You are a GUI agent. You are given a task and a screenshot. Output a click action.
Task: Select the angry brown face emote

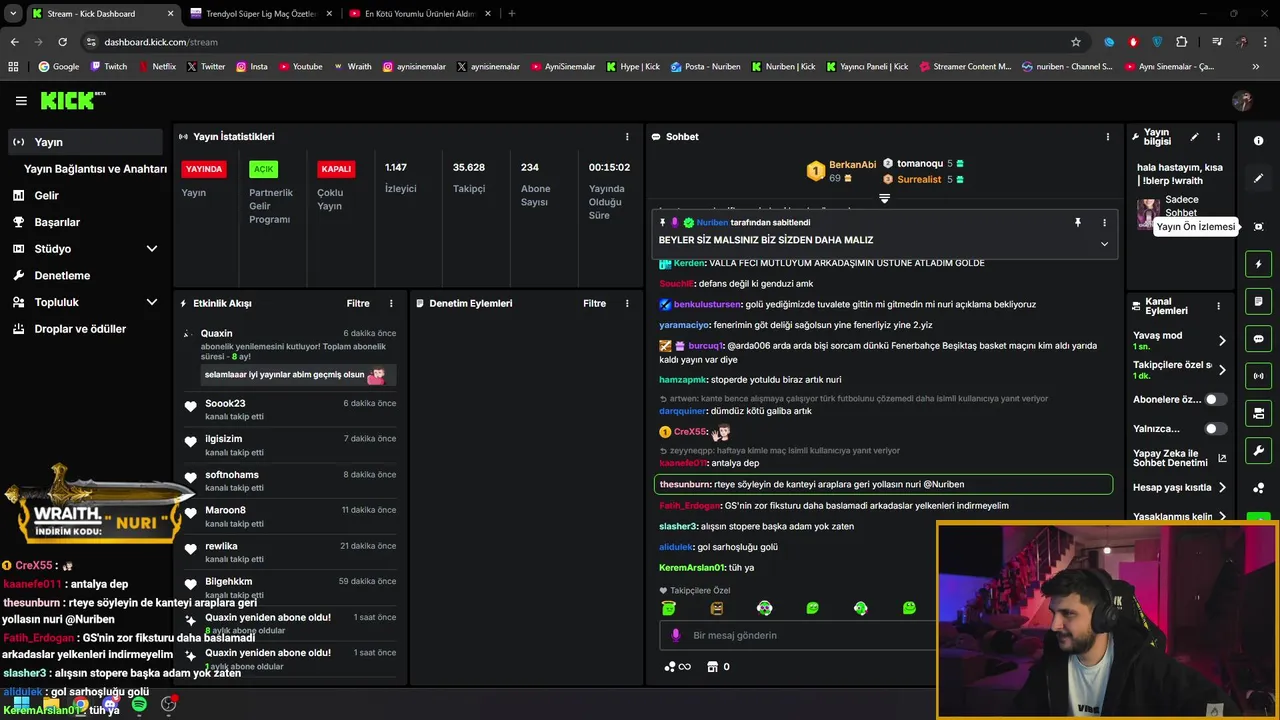(x=717, y=608)
